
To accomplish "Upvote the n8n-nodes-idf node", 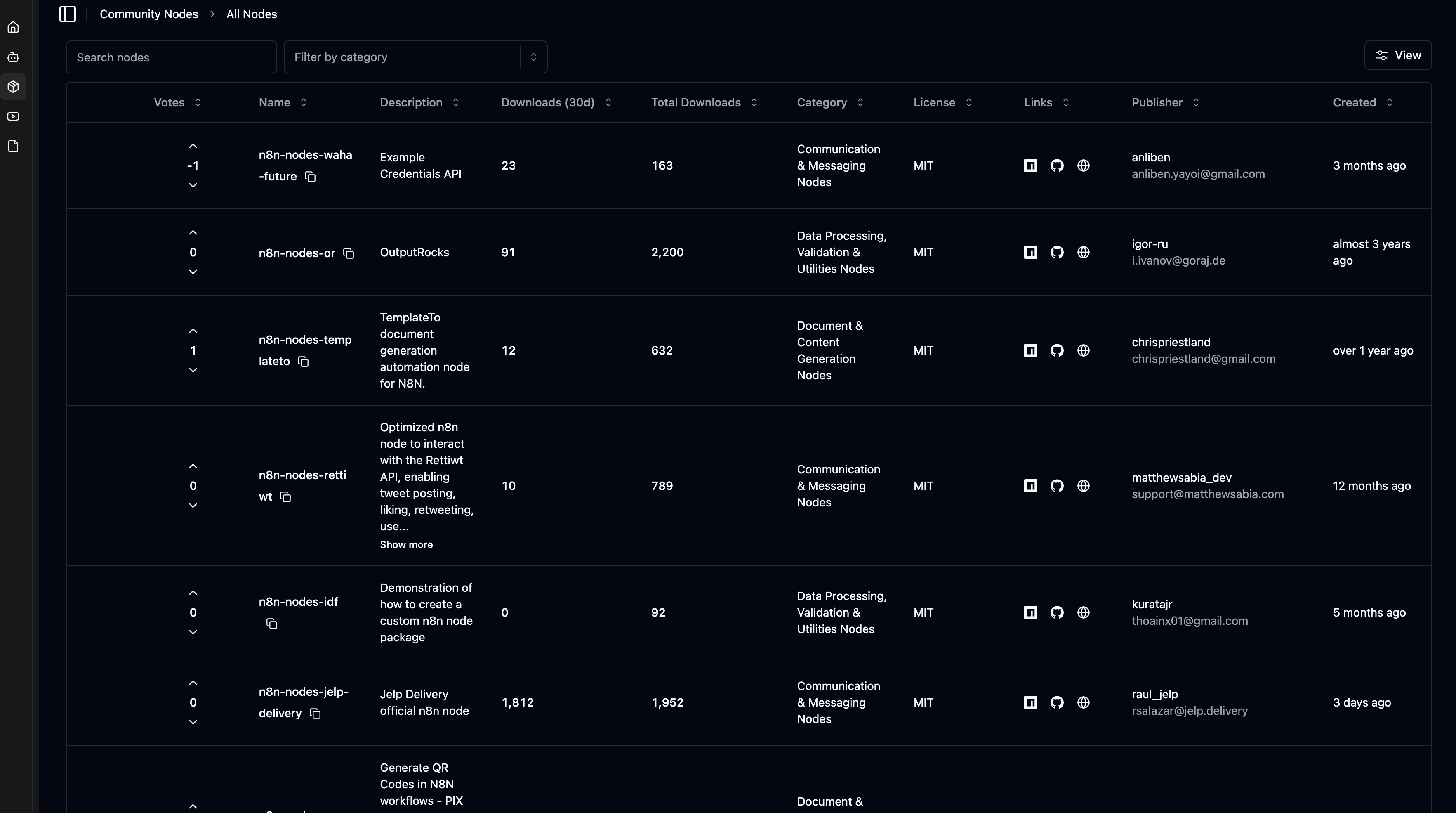I will [193, 593].
